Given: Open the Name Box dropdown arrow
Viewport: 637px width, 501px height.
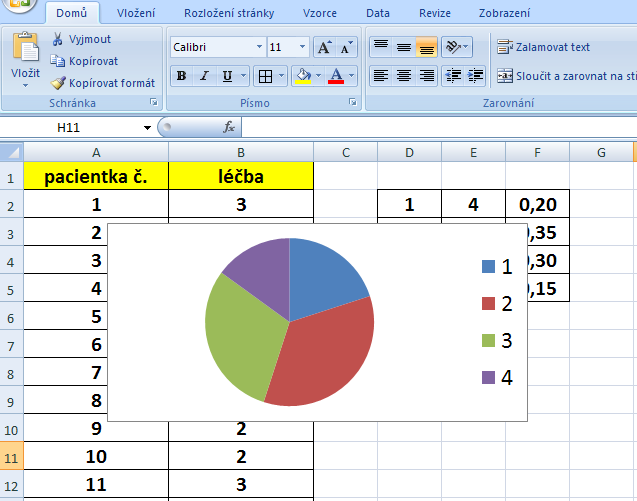Looking at the screenshot, I should point(147,128).
